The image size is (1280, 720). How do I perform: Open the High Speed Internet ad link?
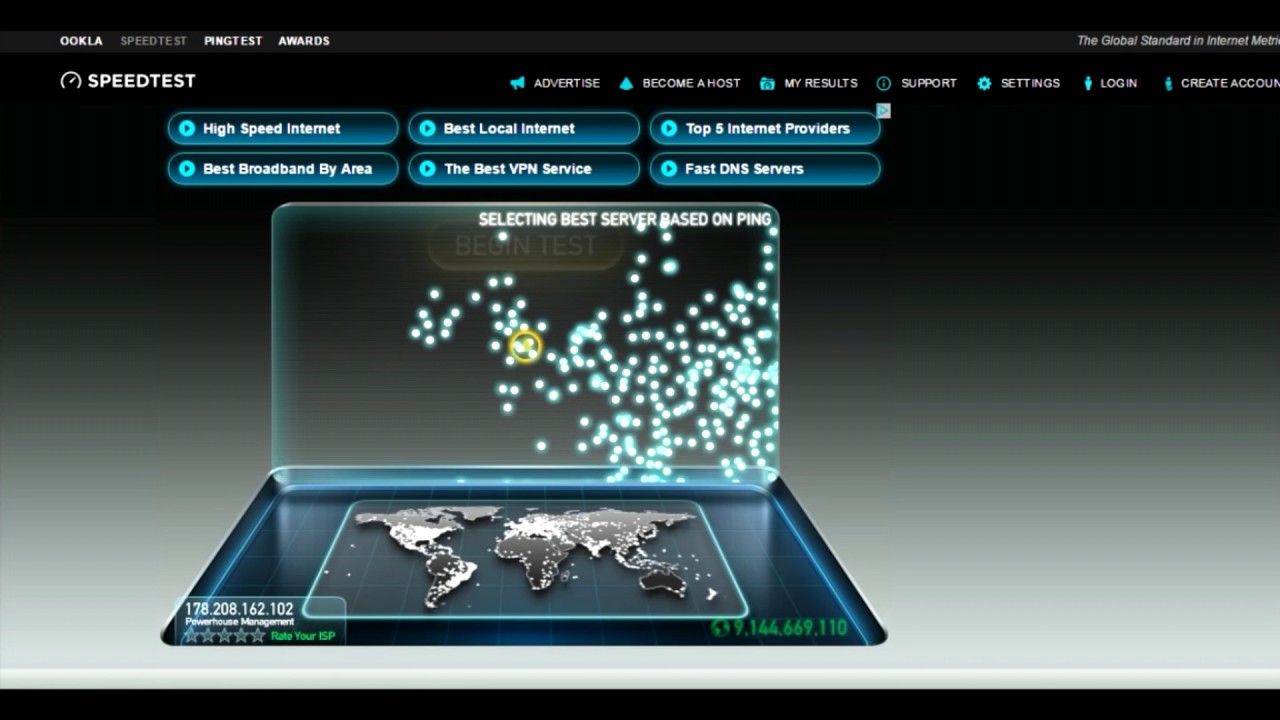coord(283,128)
